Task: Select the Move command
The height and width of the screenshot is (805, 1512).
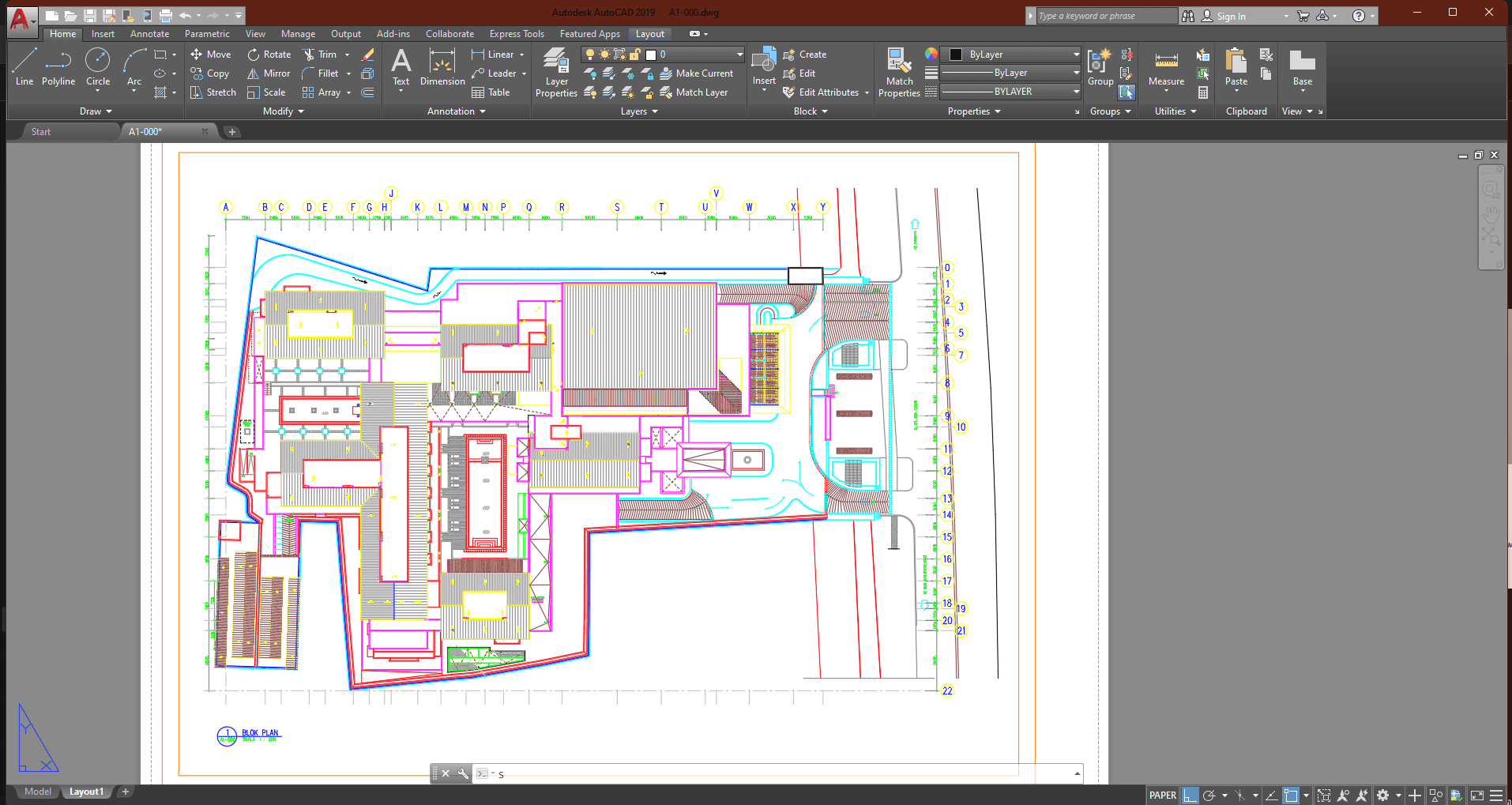Action: tap(210, 54)
